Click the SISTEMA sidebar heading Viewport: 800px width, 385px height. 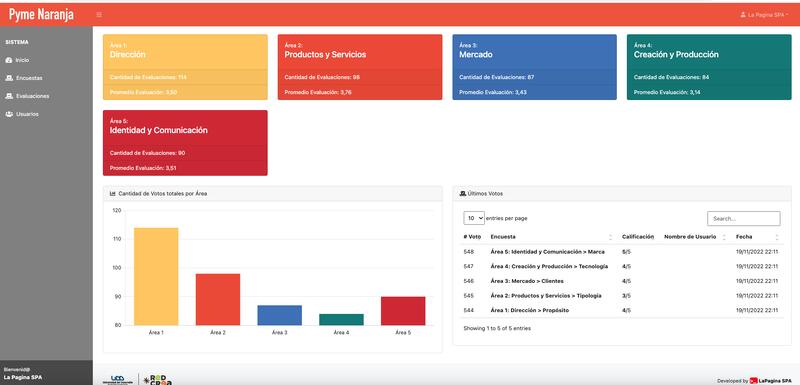17,42
